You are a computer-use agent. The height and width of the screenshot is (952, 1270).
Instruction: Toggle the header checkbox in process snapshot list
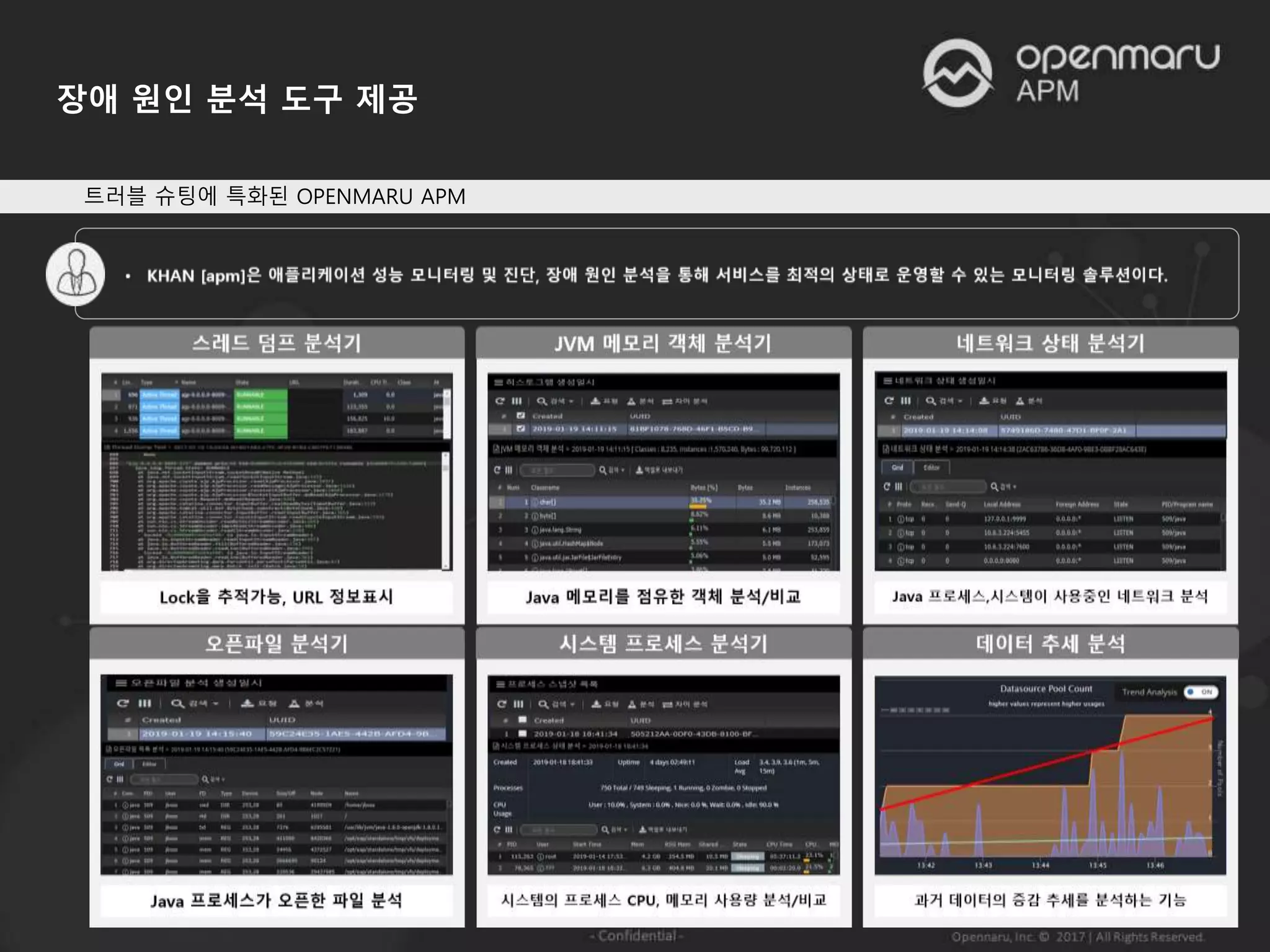click(522, 720)
